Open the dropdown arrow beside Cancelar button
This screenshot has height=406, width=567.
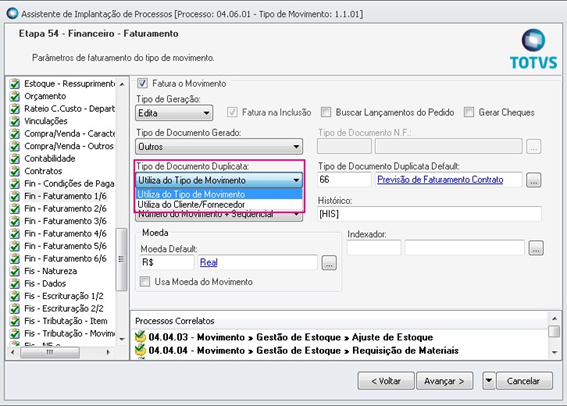pos(489,381)
